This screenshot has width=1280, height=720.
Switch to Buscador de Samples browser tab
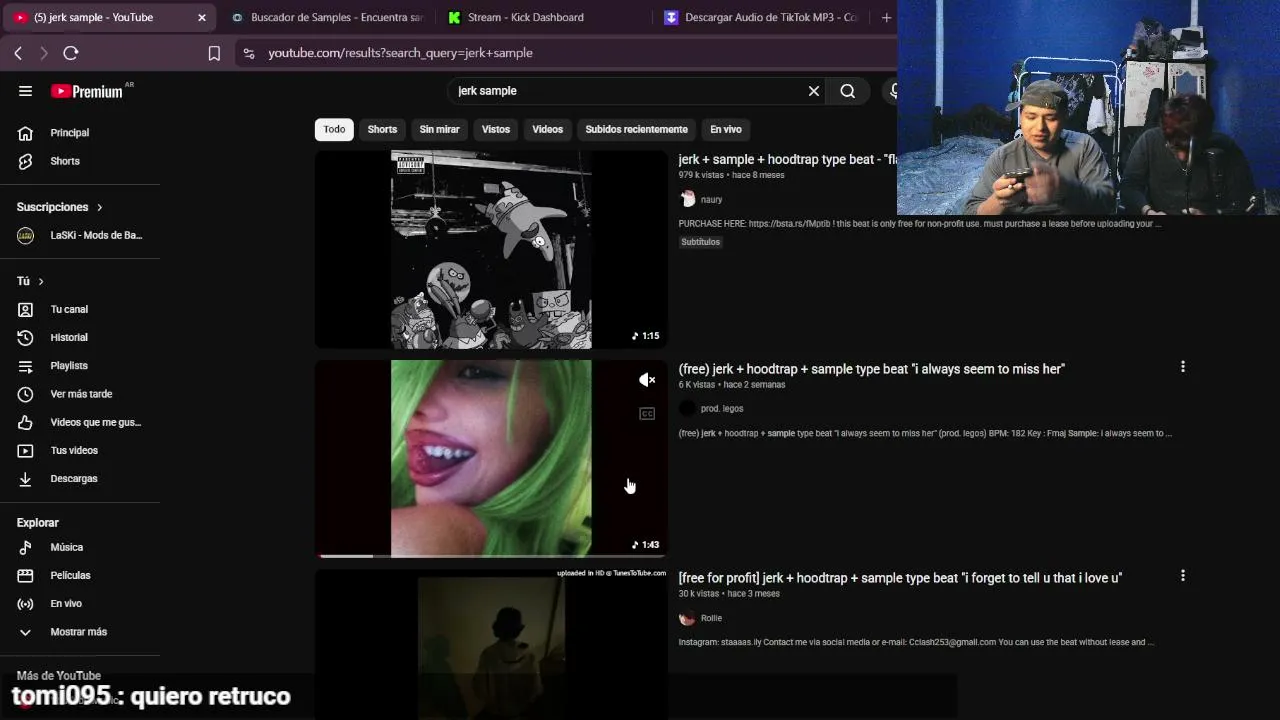pos(326,17)
